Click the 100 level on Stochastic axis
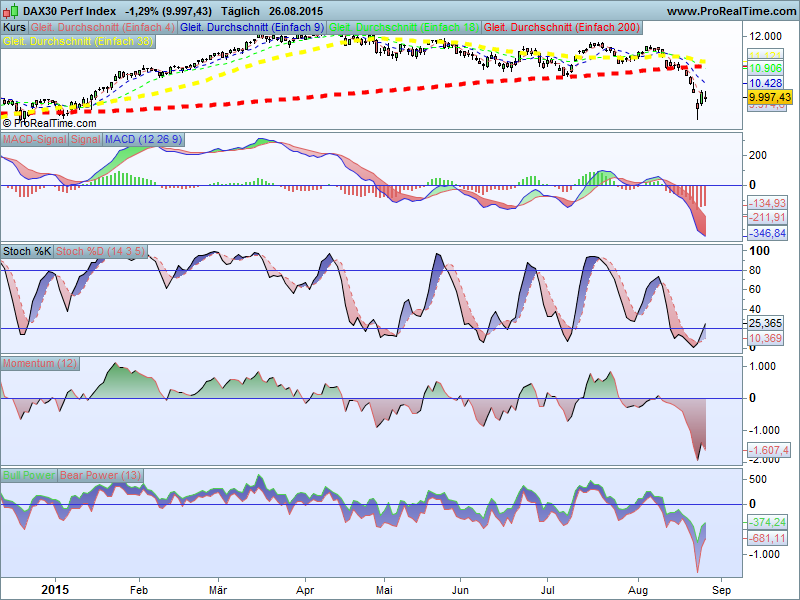This screenshot has height=600, width=800. (x=759, y=251)
